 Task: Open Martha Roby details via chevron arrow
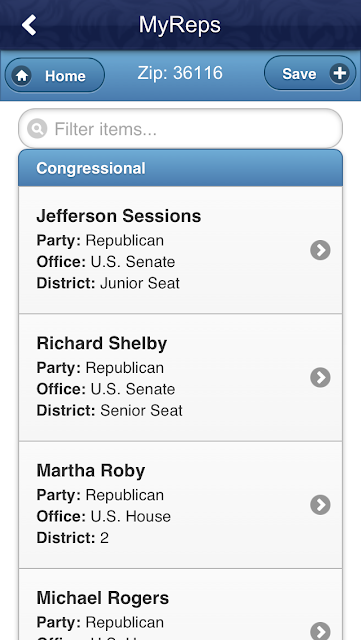320,505
